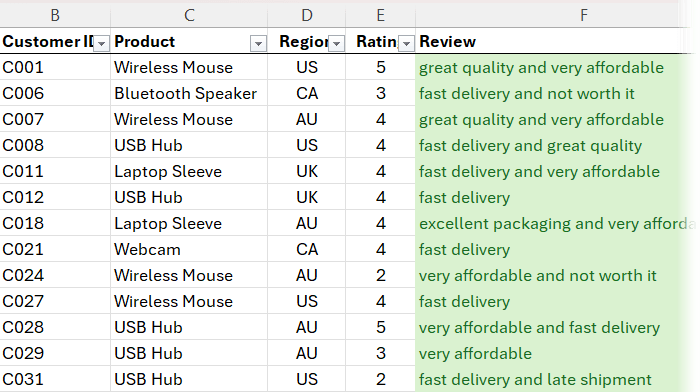Select column E header
Viewport: 700px width, 392px height.
[380, 15]
